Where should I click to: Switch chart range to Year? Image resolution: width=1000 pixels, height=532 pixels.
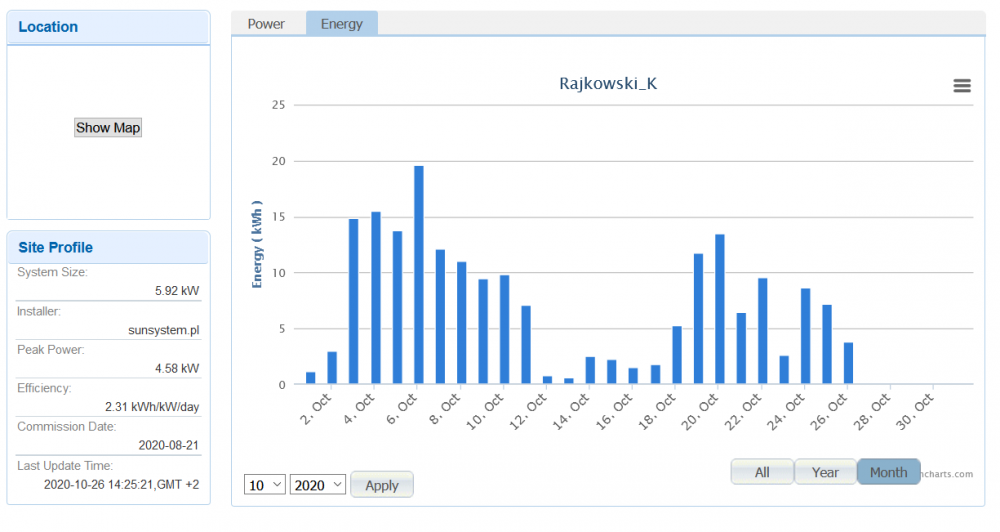(825, 472)
